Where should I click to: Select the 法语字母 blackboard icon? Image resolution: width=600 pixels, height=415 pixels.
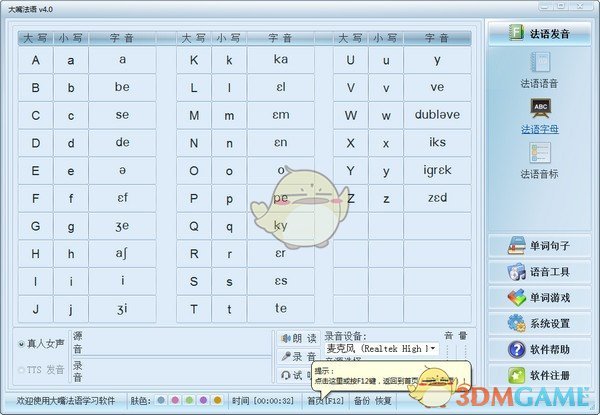[540, 108]
